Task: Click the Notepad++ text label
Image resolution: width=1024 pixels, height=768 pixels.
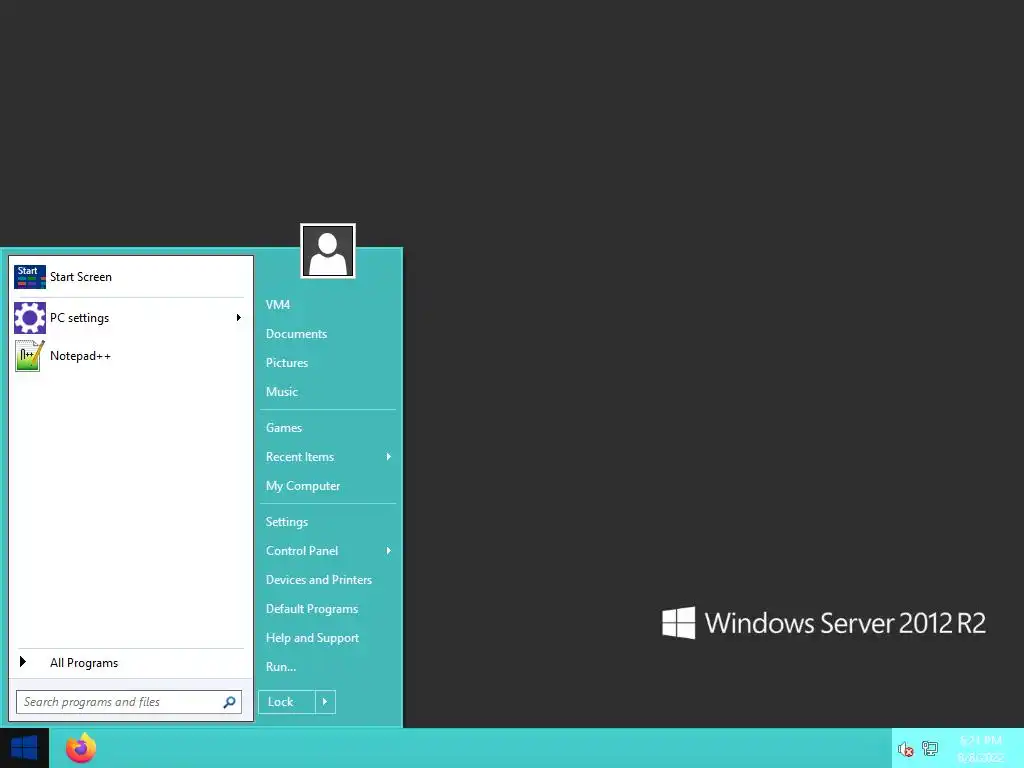Action: tap(80, 356)
